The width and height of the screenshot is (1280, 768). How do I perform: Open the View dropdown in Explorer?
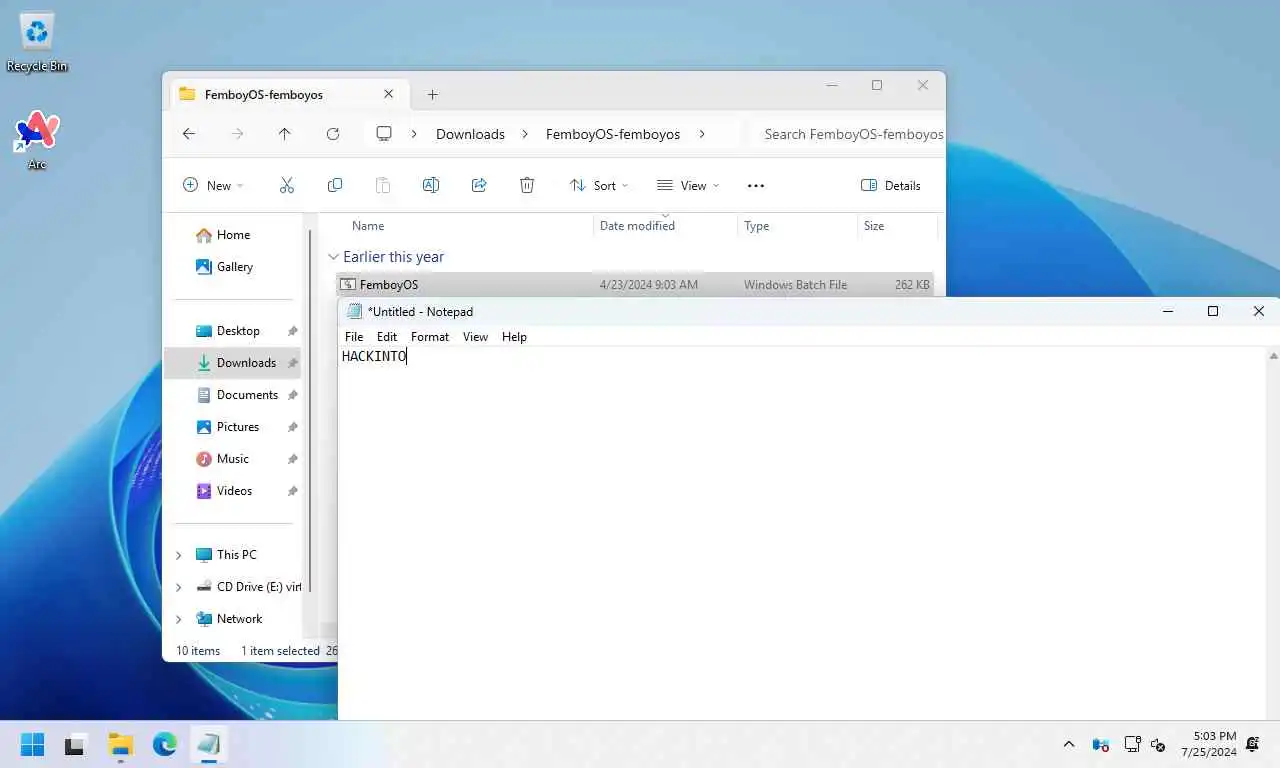click(x=688, y=185)
